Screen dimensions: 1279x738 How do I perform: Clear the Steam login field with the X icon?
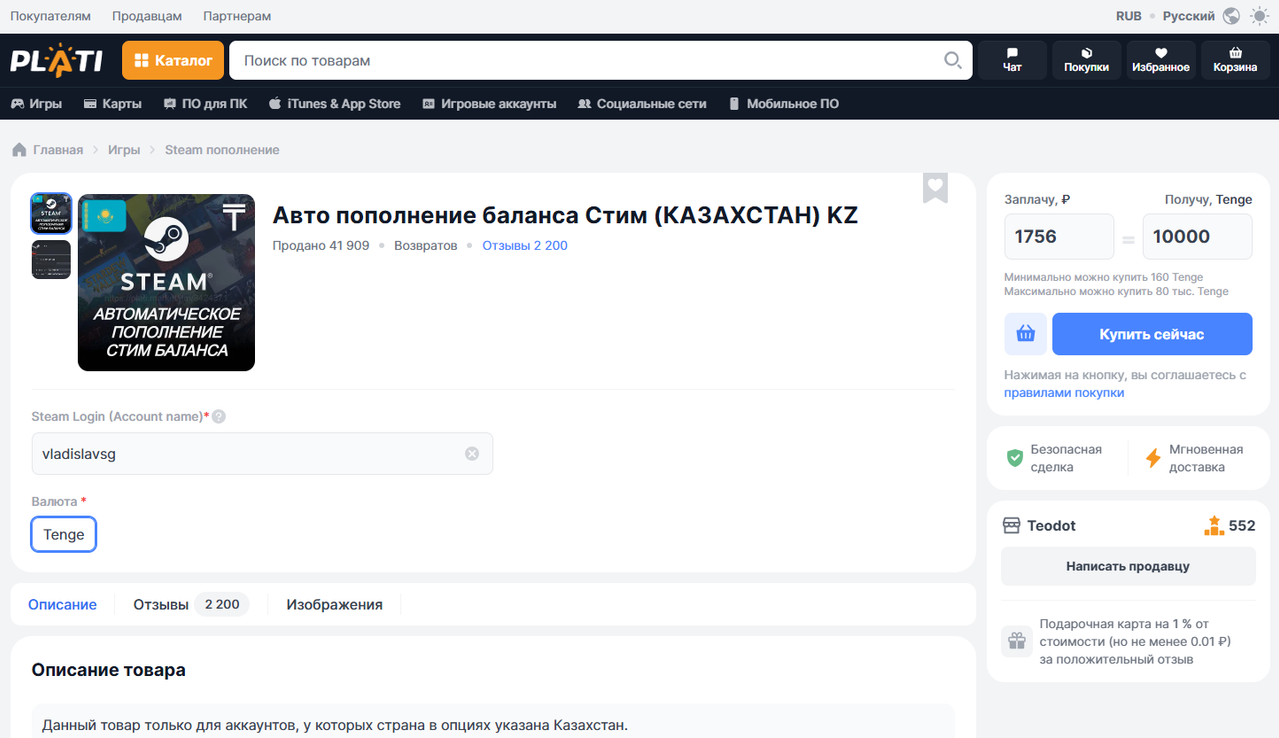tap(472, 453)
